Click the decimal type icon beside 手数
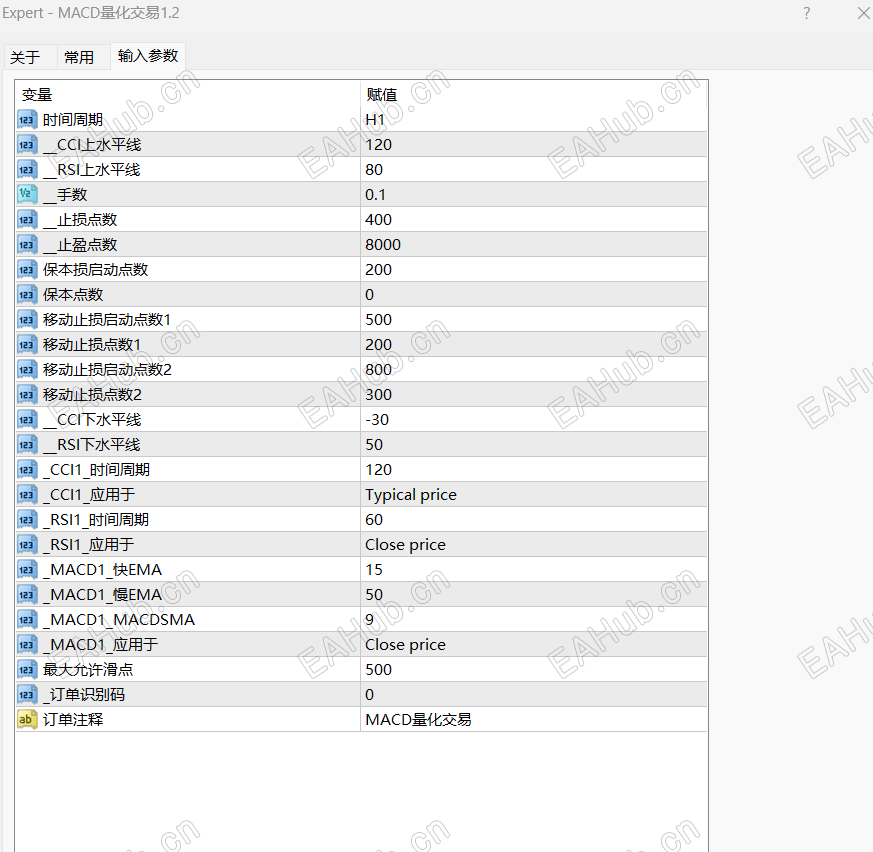 pos(27,194)
